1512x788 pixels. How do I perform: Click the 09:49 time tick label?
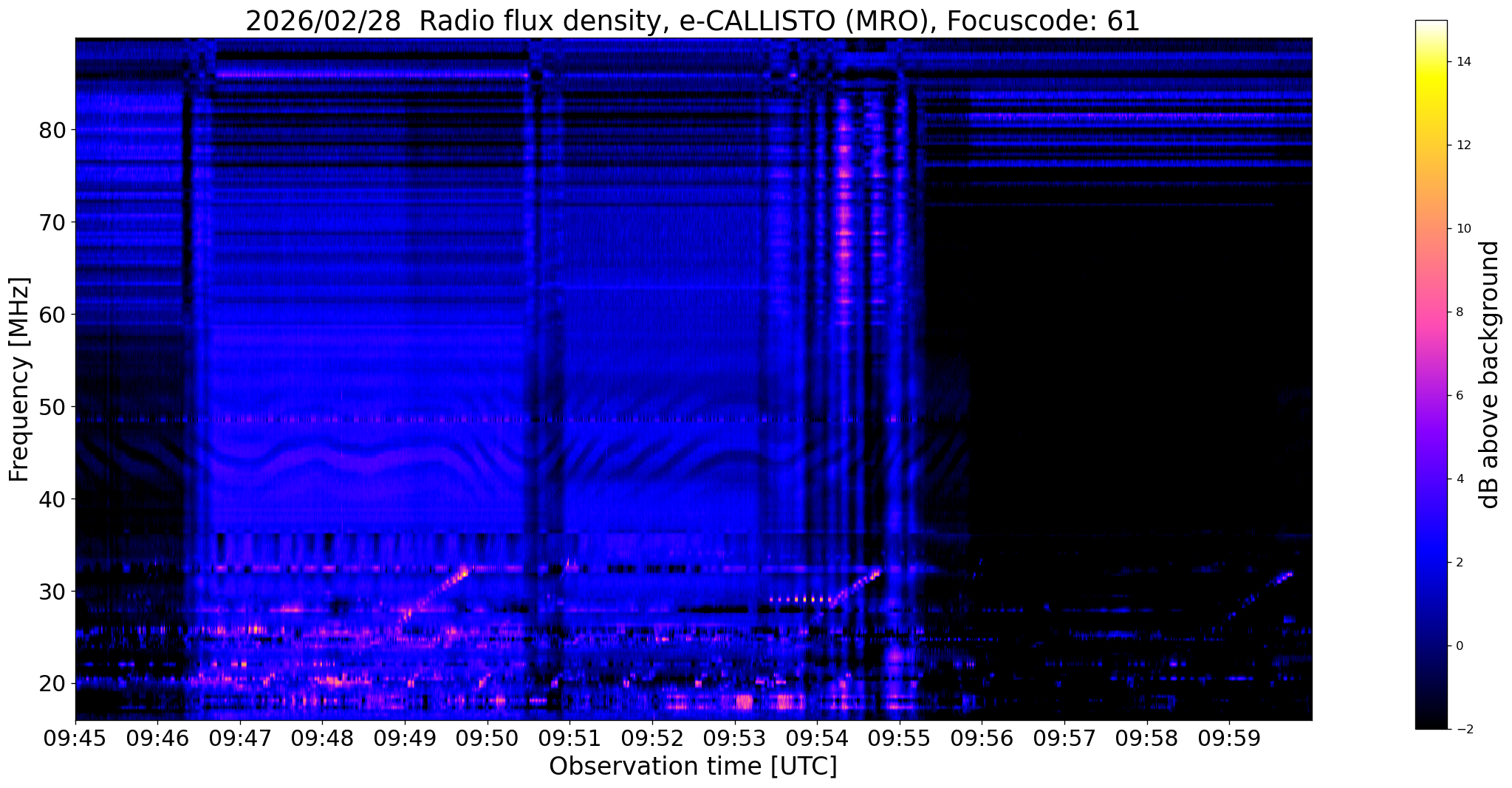tap(405, 739)
